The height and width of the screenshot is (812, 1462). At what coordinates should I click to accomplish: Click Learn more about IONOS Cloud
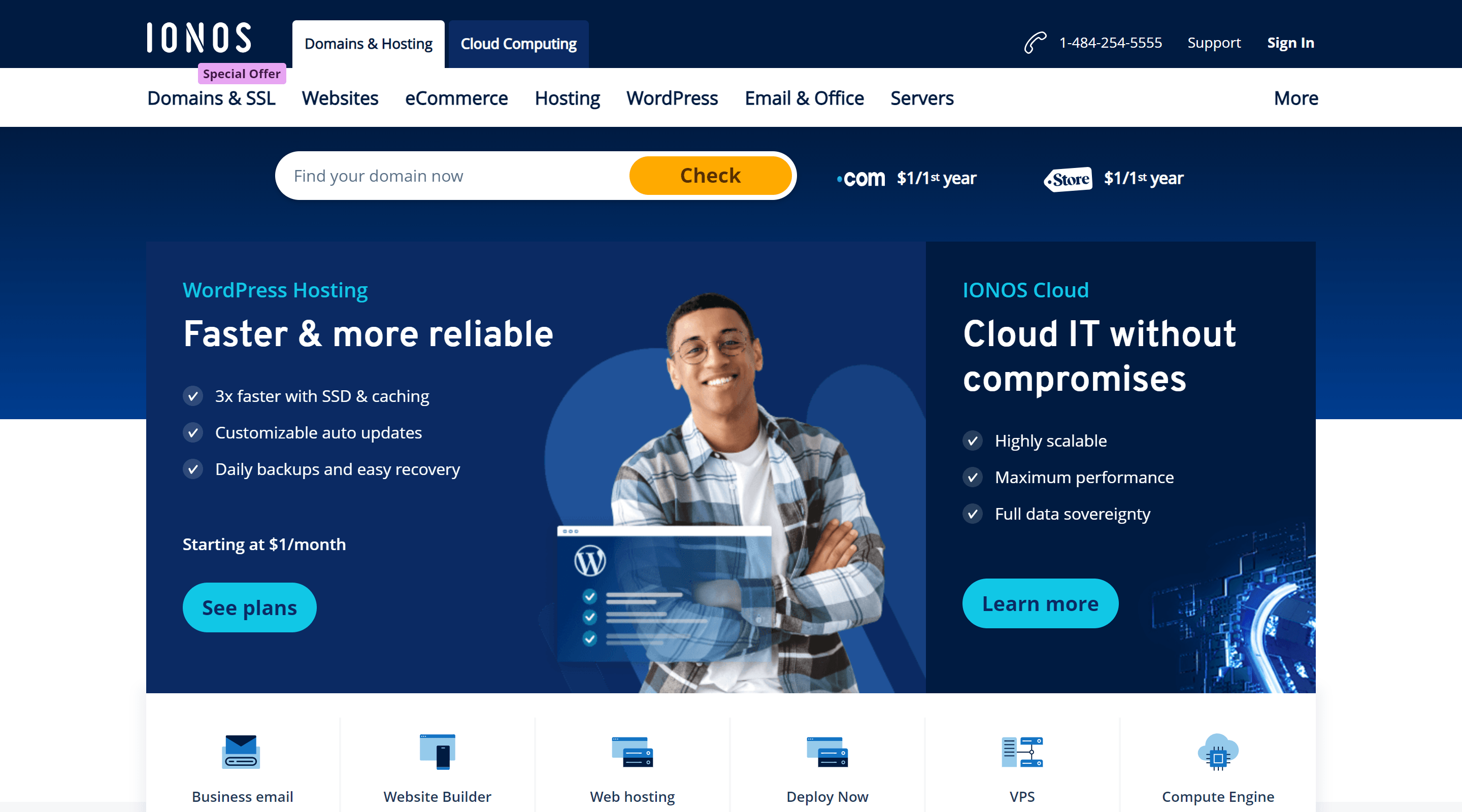pos(1040,603)
